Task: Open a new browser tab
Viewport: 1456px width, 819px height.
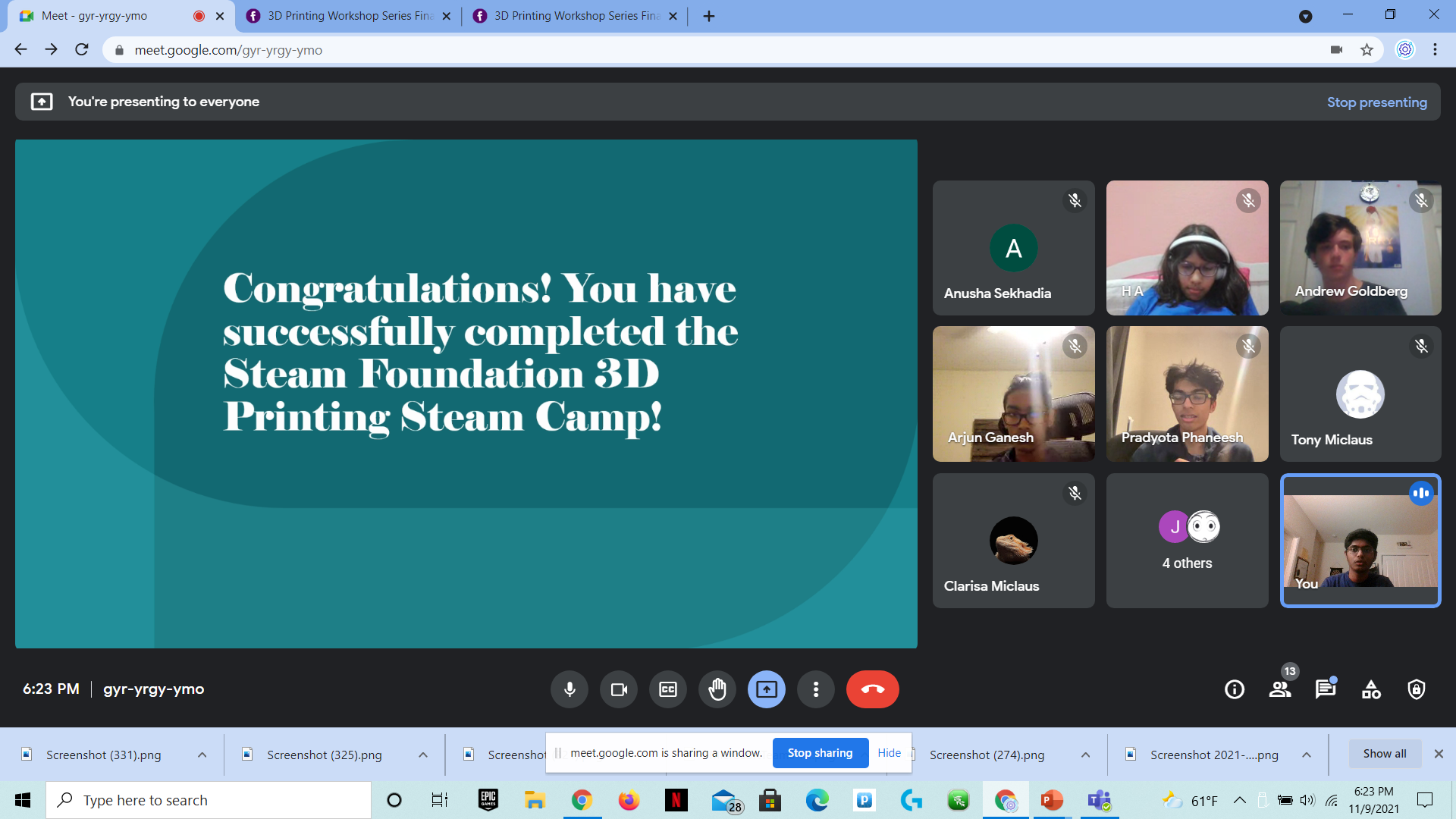Action: click(709, 16)
